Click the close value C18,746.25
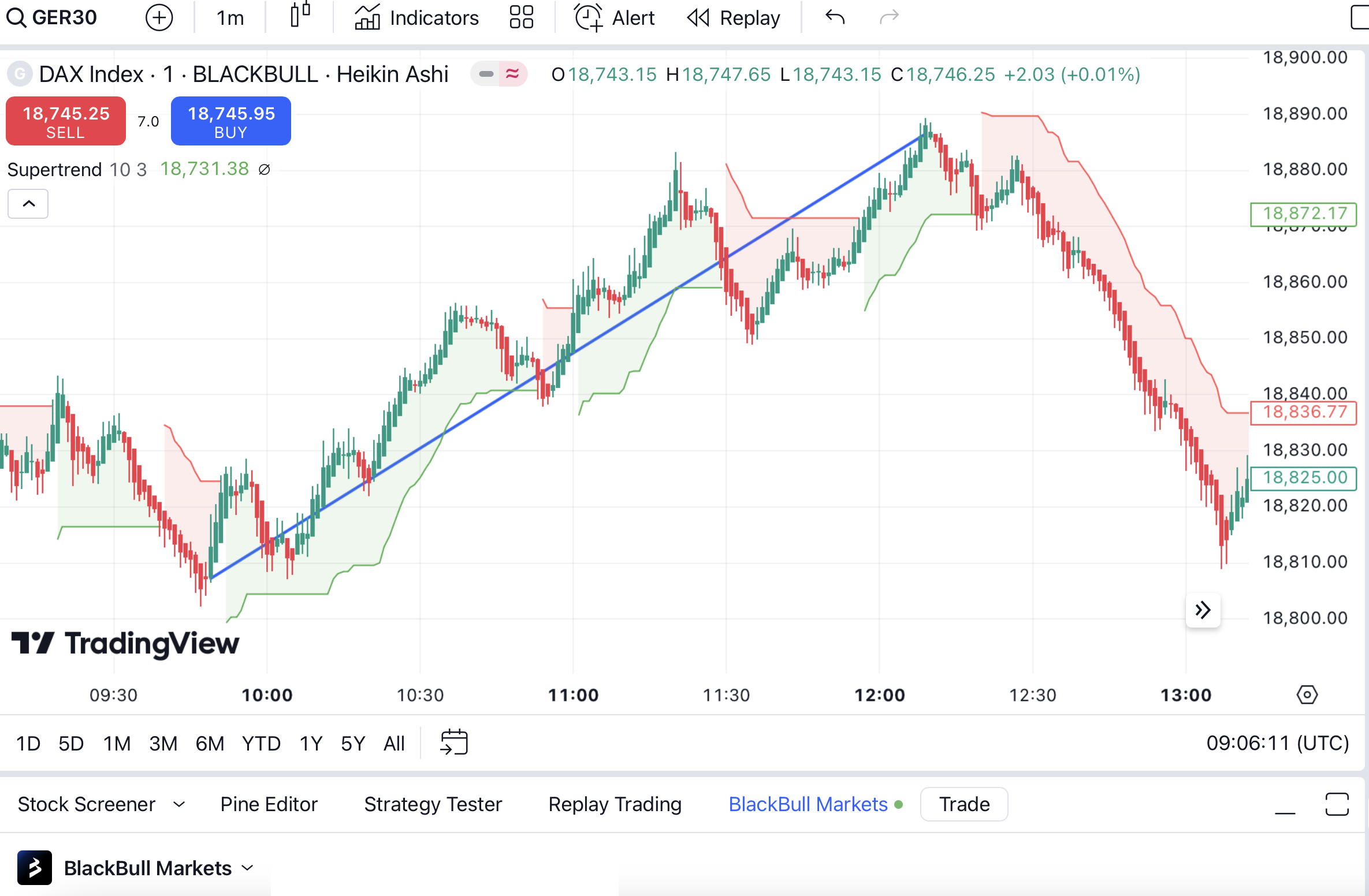This screenshot has height=896, width=1369. [943, 74]
